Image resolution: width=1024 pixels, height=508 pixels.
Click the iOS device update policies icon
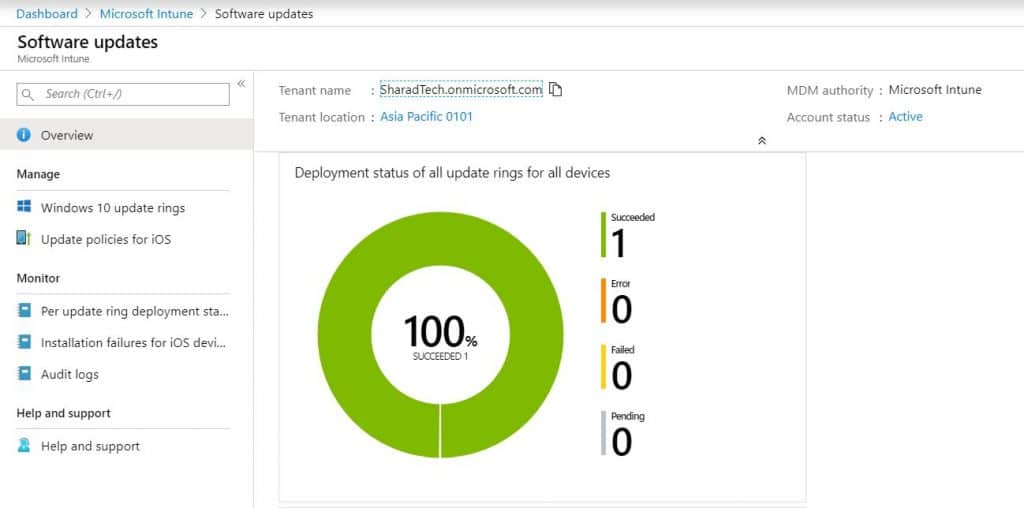24,238
